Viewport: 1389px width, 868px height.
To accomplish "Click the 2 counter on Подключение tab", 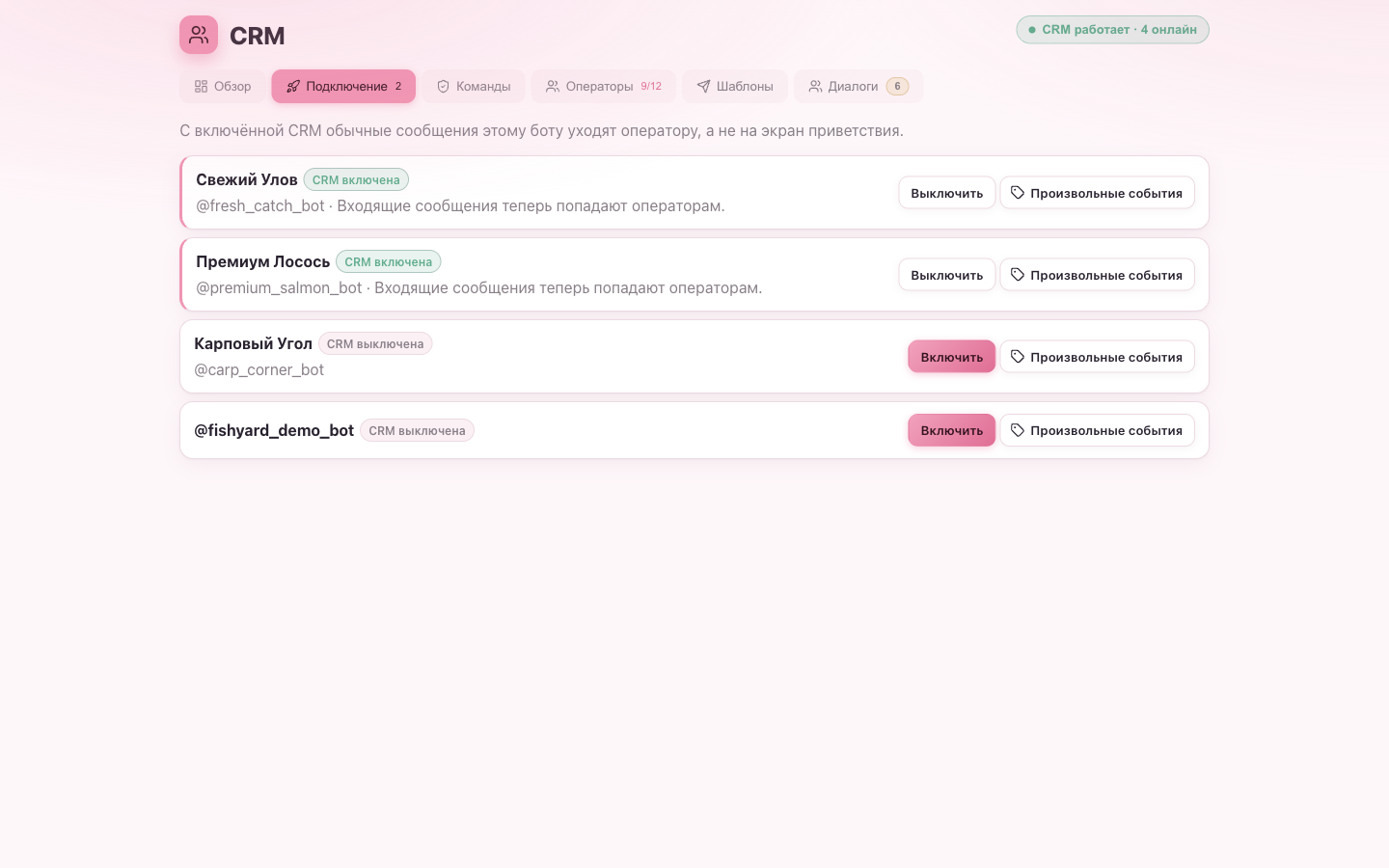I will point(398,87).
